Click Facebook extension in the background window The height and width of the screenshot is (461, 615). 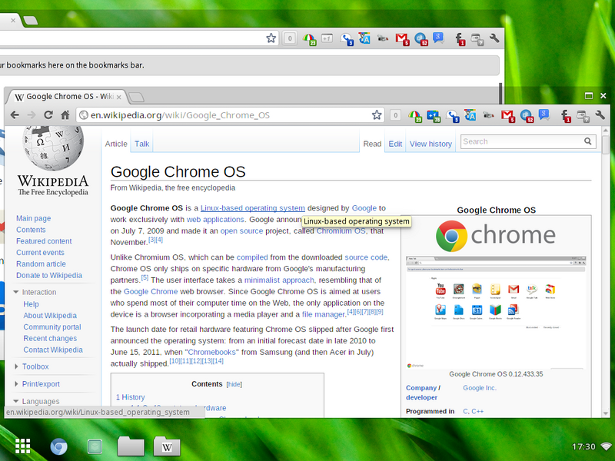pos(460,39)
